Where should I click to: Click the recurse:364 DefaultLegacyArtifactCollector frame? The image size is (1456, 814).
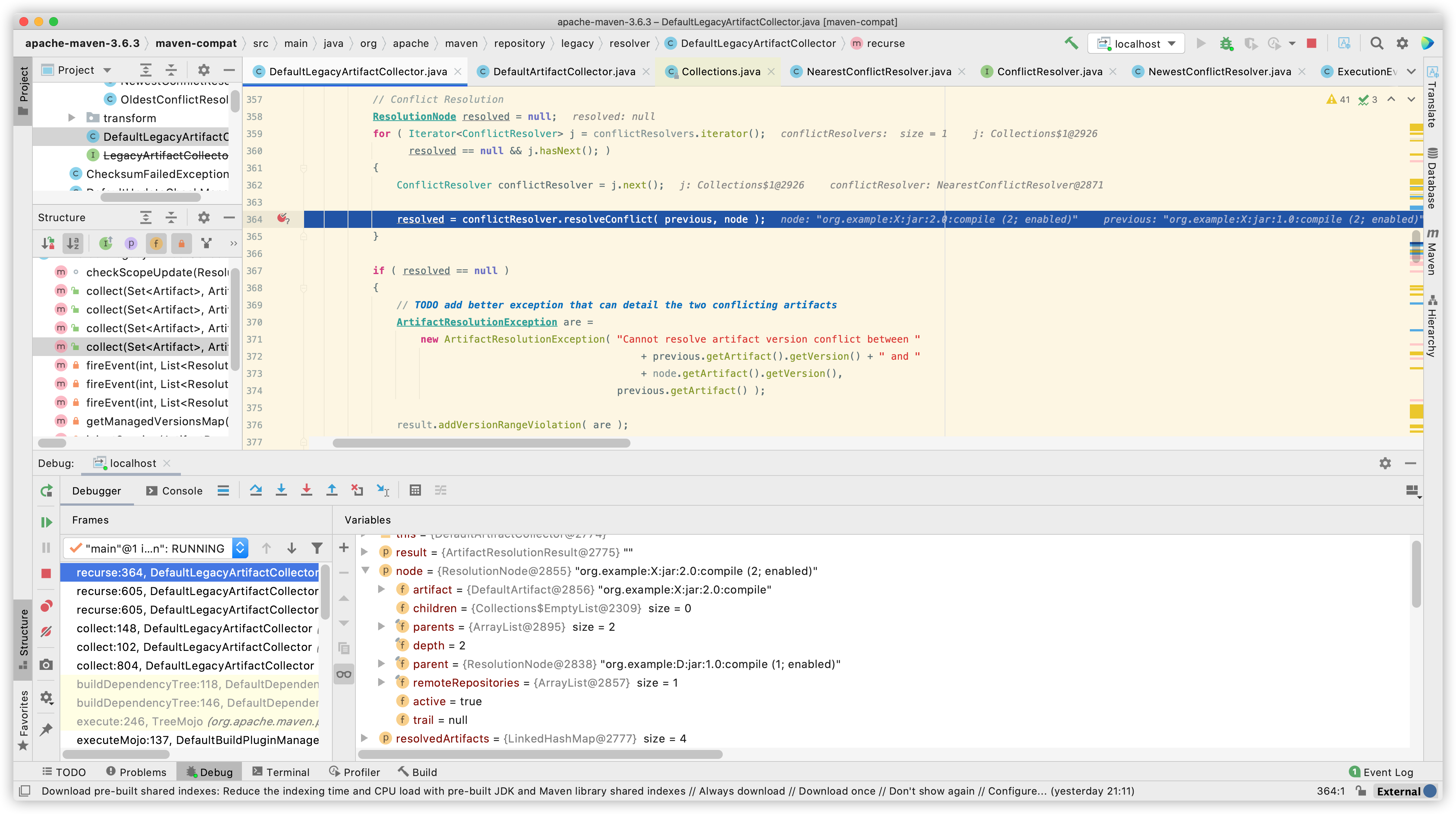click(196, 571)
